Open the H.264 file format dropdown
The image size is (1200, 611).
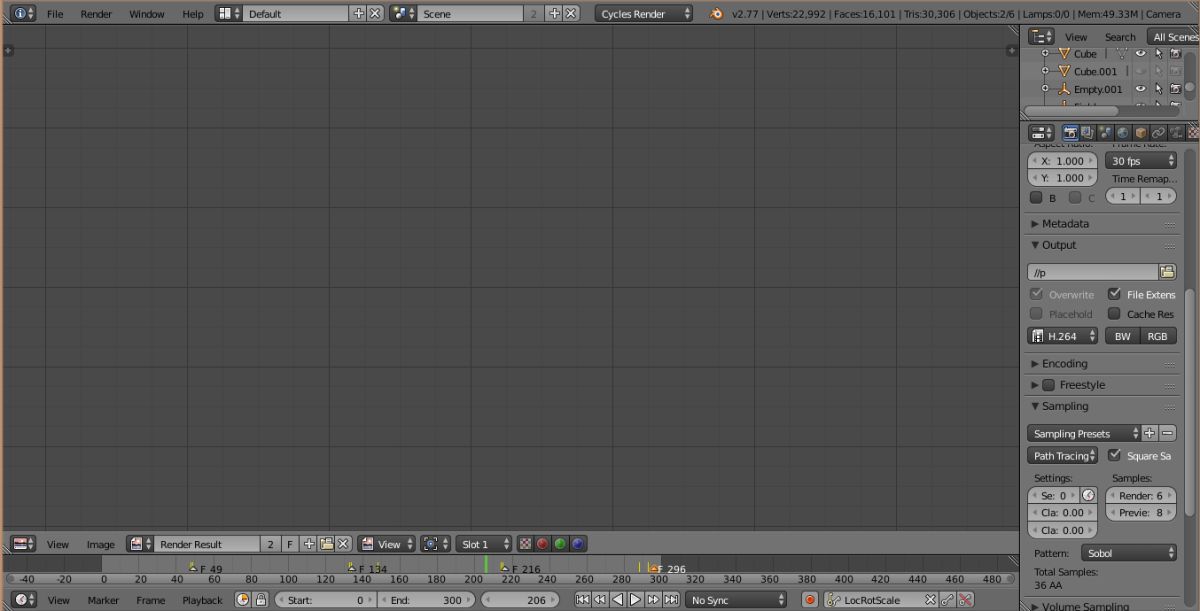(x=1063, y=336)
